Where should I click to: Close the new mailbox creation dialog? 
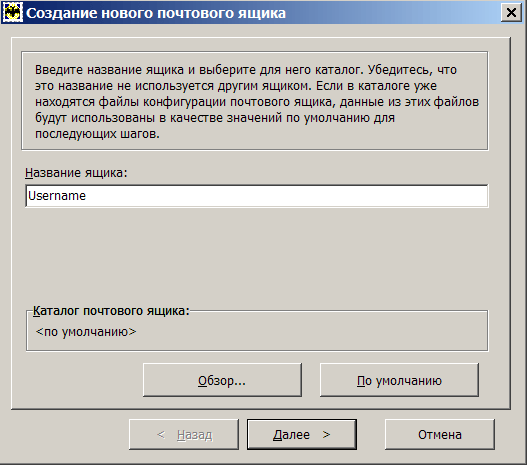(511, 13)
